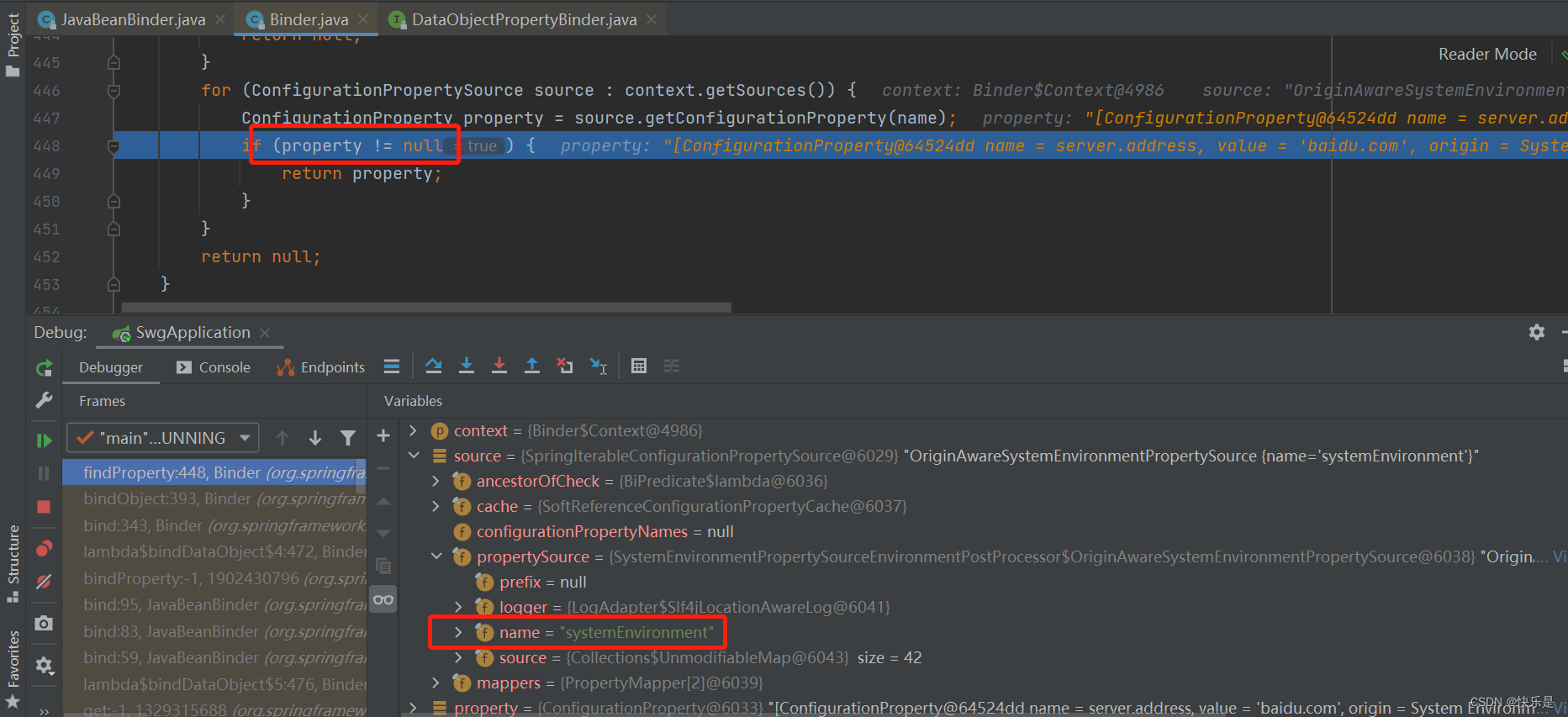Click Trace Current Stream Chain icon
1568x717 pixels.
point(672,366)
